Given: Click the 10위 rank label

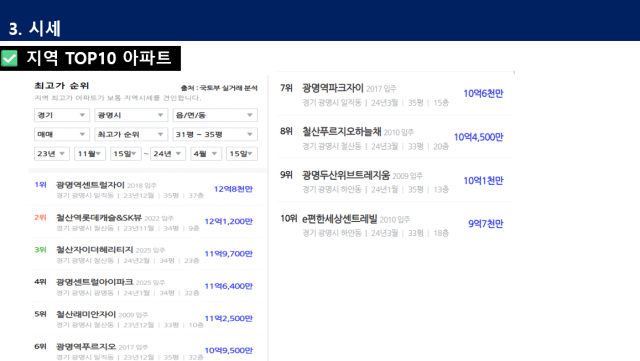Looking at the screenshot, I should click(289, 218).
